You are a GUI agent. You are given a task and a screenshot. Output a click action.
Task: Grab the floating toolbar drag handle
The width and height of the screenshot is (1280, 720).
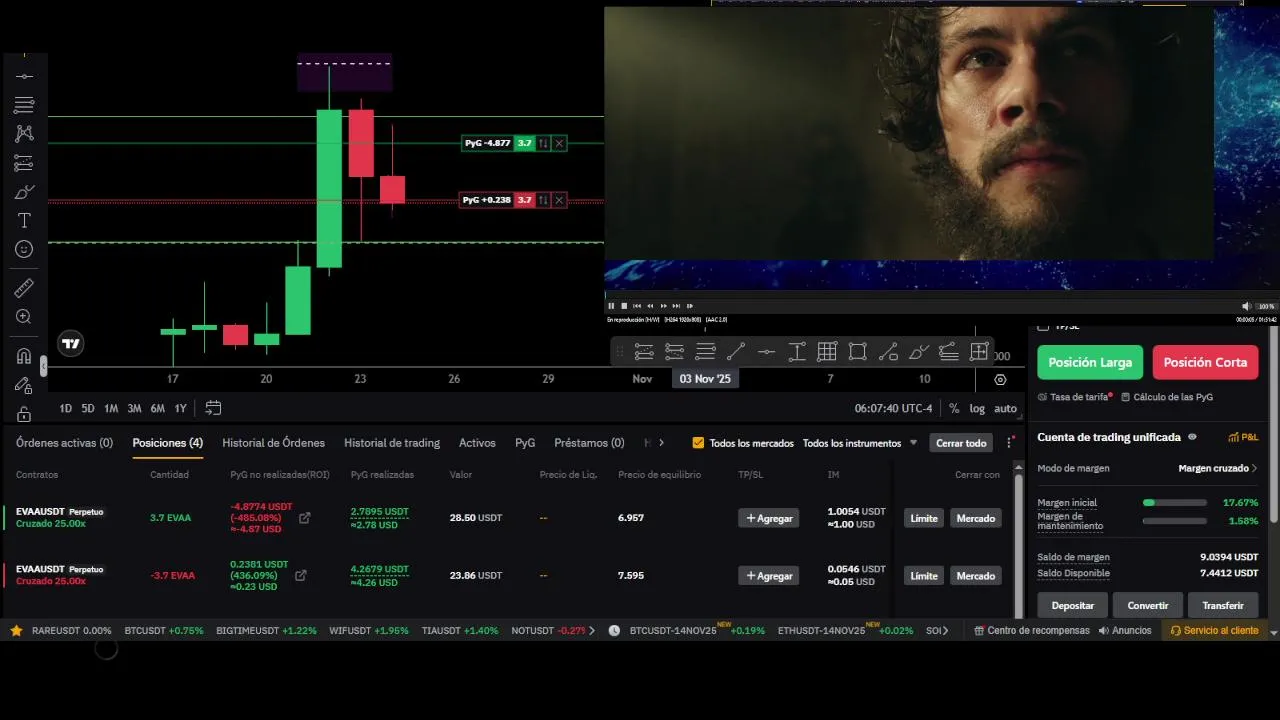point(620,352)
